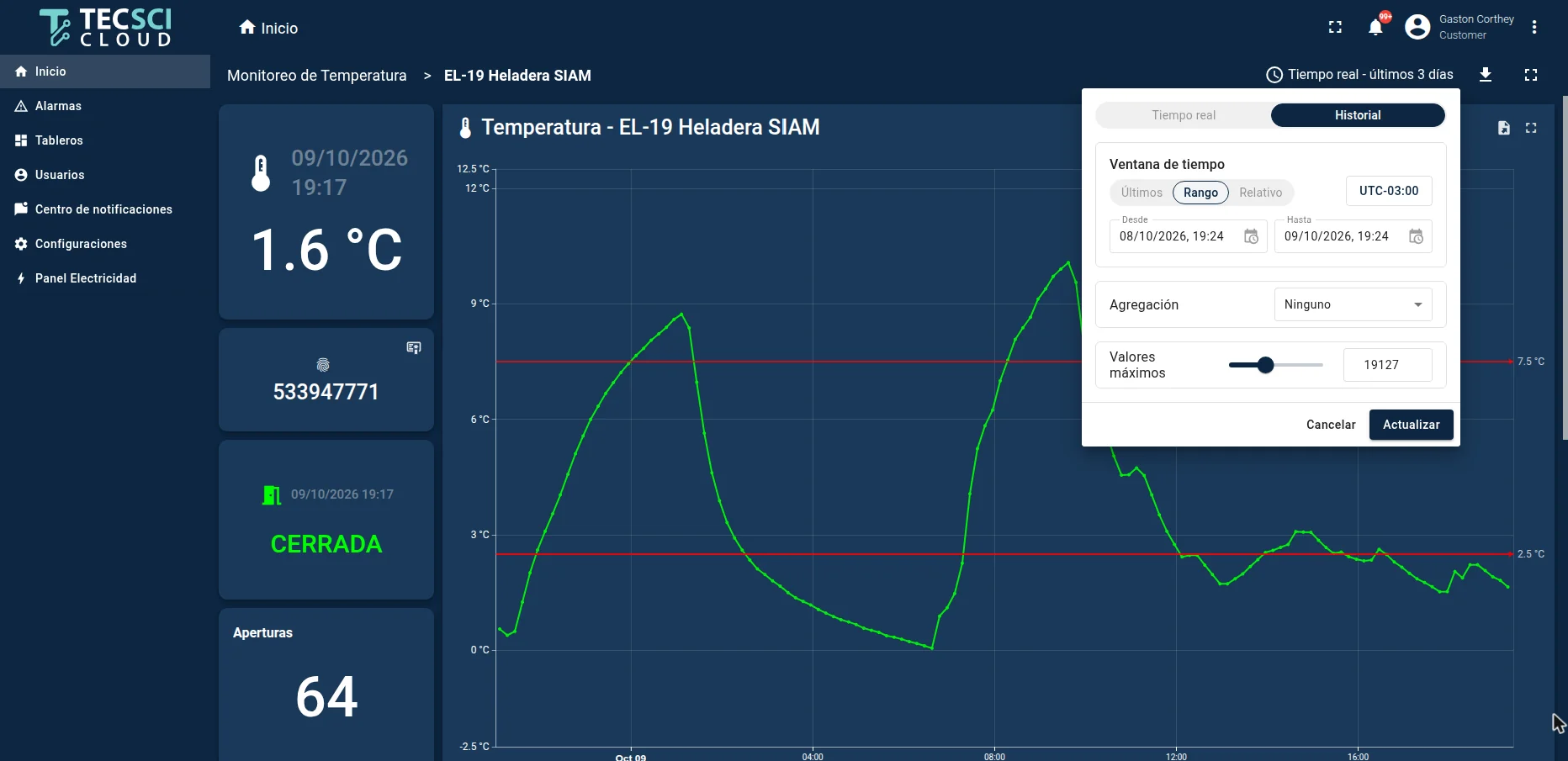Open calendar picker for Desde date
1568x761 pixels.
click(x=1251, y=236)
